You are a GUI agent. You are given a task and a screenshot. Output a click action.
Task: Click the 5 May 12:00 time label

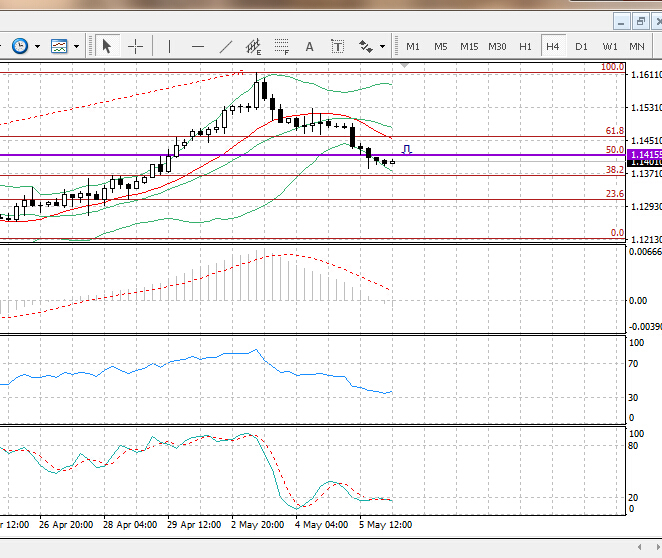click(385, 525)
